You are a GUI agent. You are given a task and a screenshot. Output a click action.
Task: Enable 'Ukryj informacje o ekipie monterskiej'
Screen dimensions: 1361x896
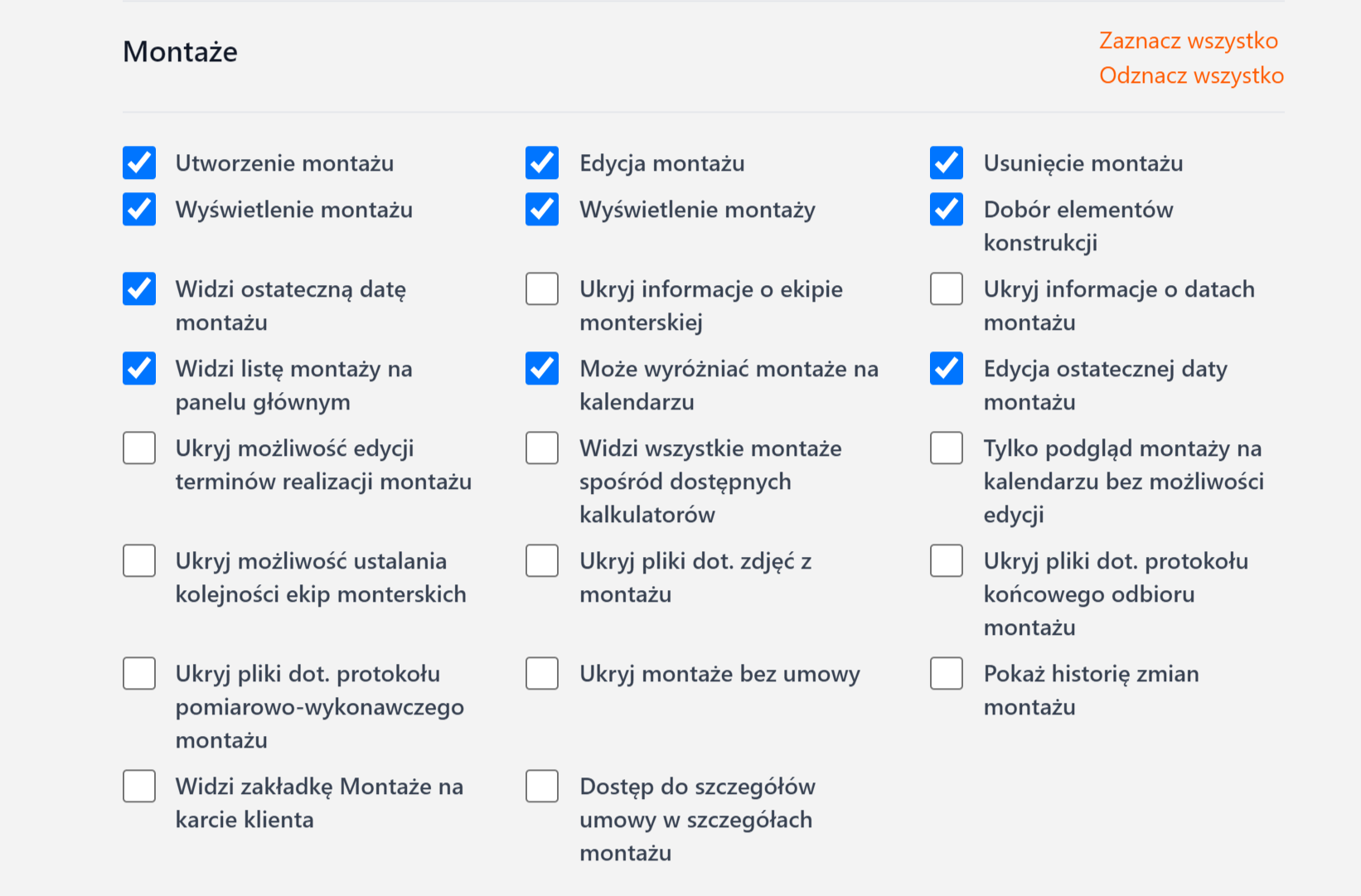[542, 289]
